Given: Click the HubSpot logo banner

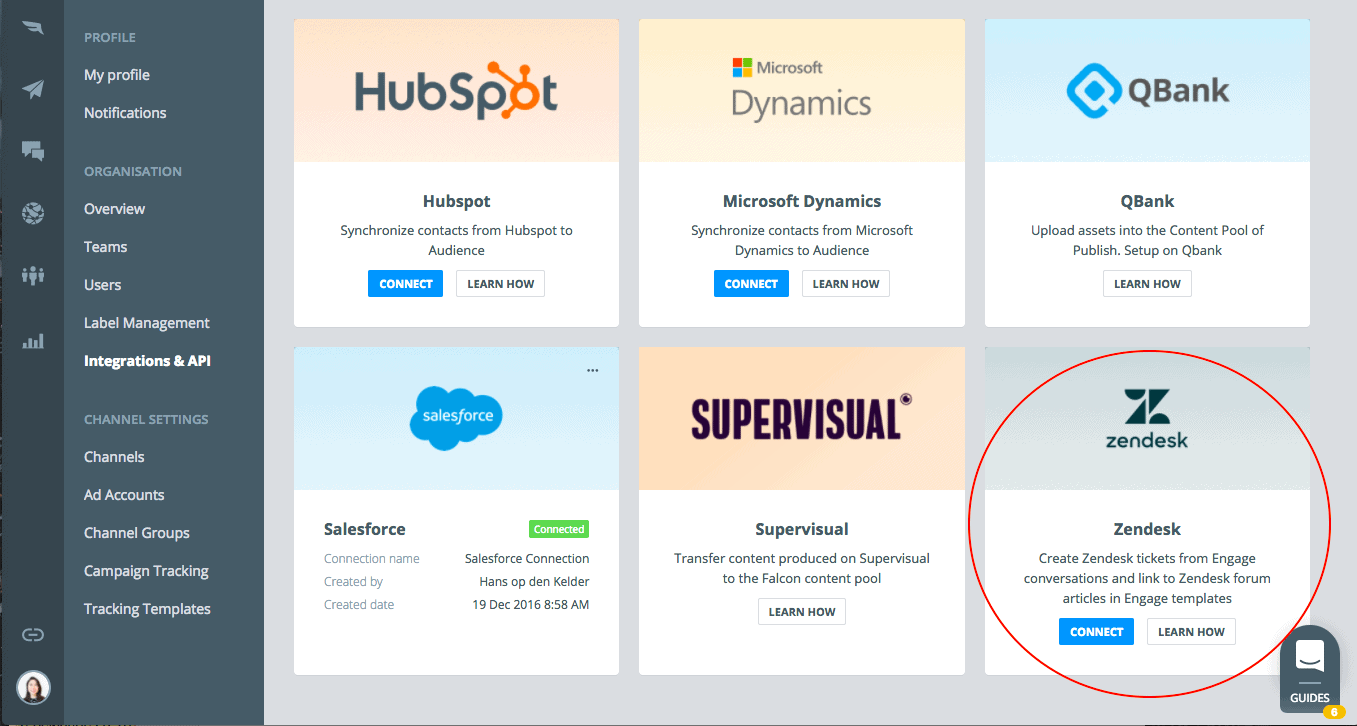Looking at the screenshot, I should [x=456, y=90].
